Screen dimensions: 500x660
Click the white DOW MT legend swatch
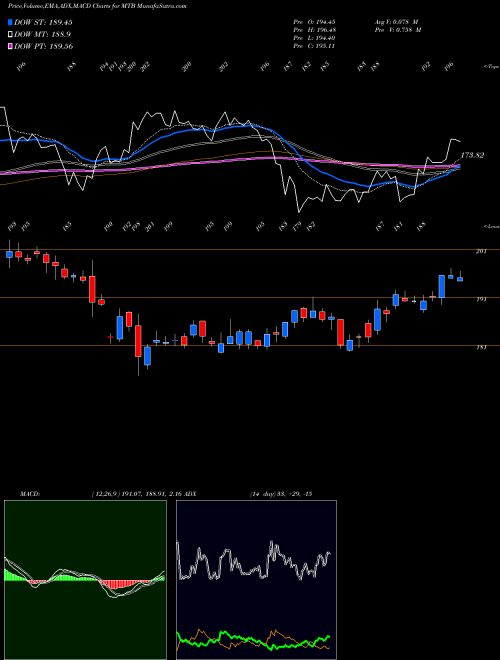(x=11, y=35)
